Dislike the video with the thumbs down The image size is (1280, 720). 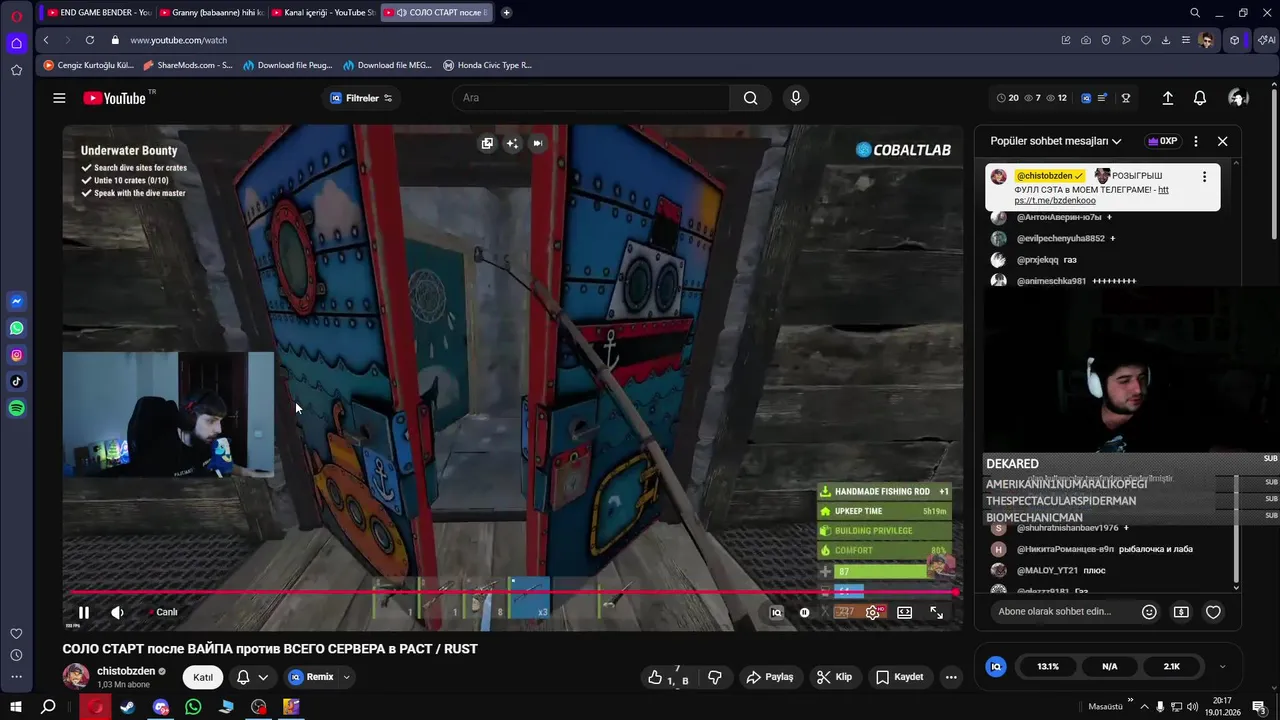click(715, 677)
